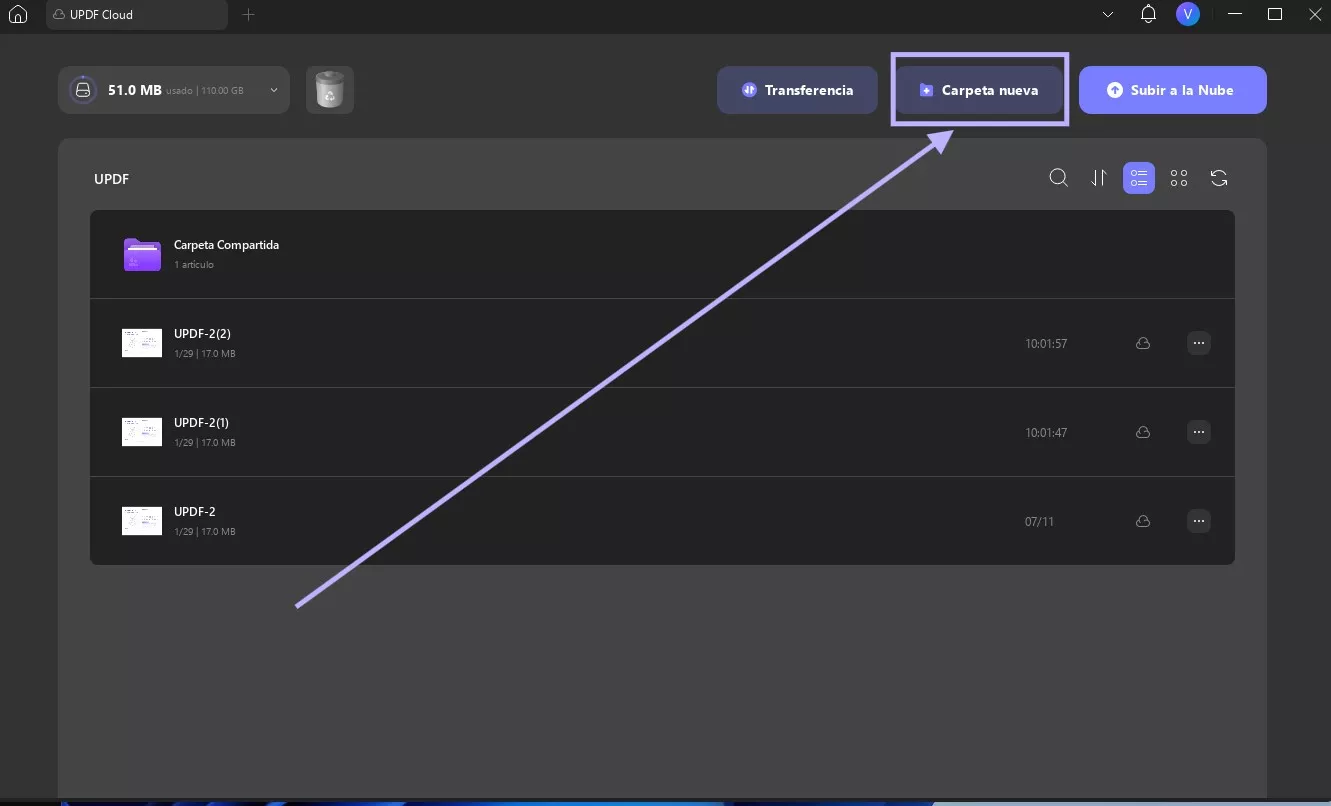Click the UPDF breadcrumb heading
Viewport: 1331px width, 806px height.
click(111, 179)
